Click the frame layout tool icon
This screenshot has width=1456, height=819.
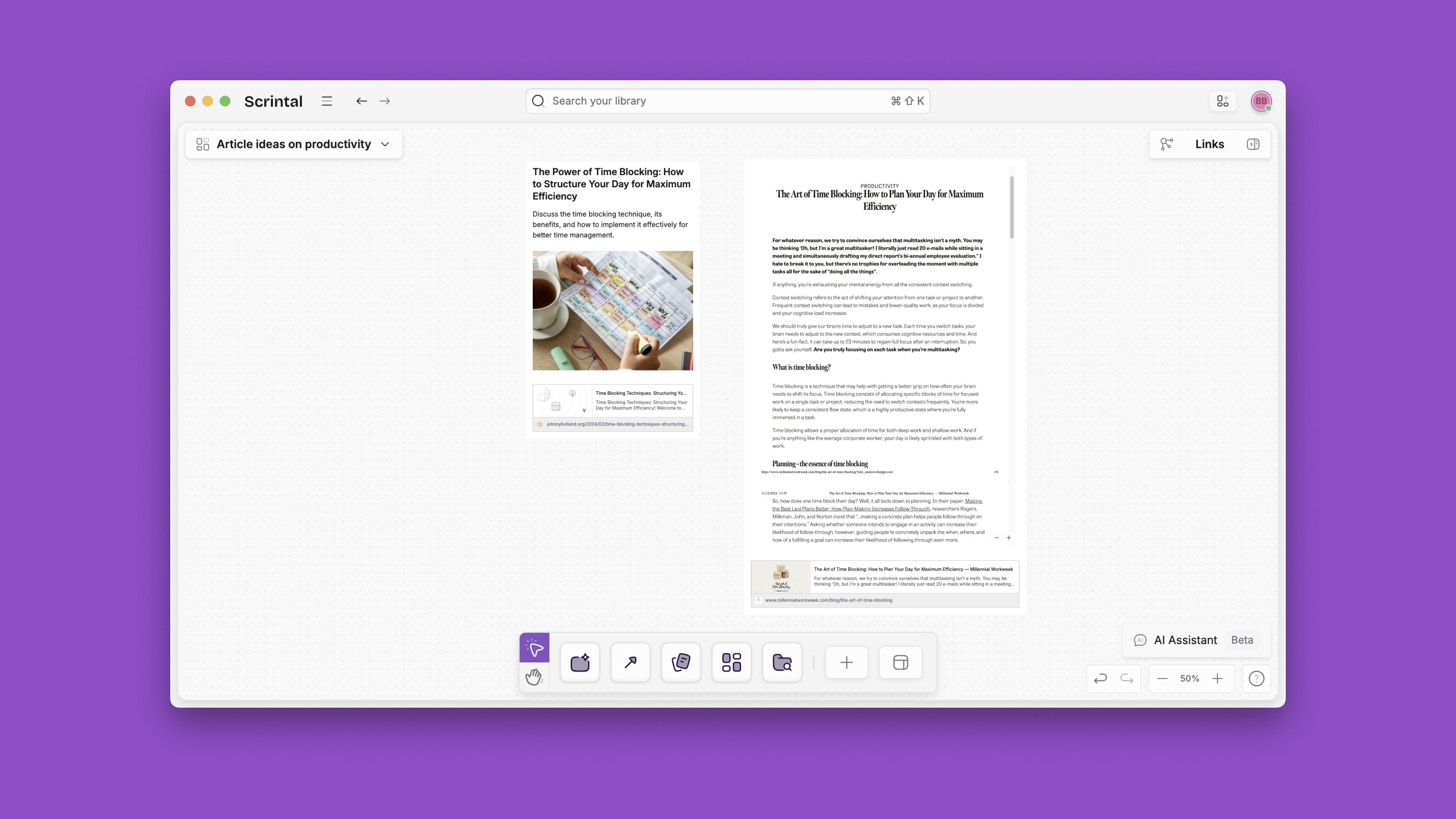901,662
